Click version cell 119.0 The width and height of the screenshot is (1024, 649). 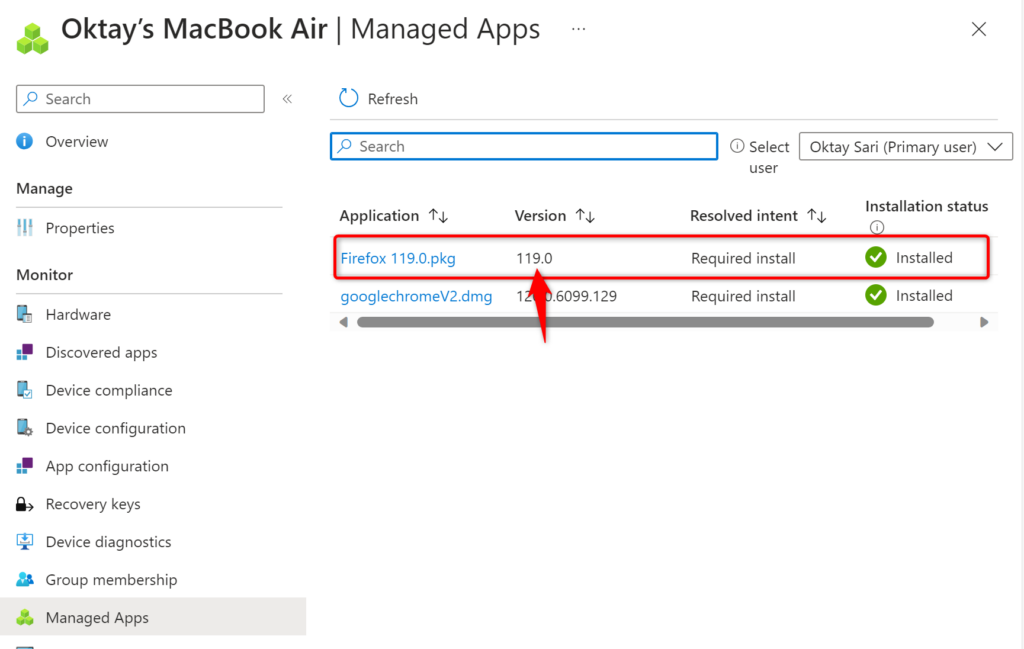(534, 259)
